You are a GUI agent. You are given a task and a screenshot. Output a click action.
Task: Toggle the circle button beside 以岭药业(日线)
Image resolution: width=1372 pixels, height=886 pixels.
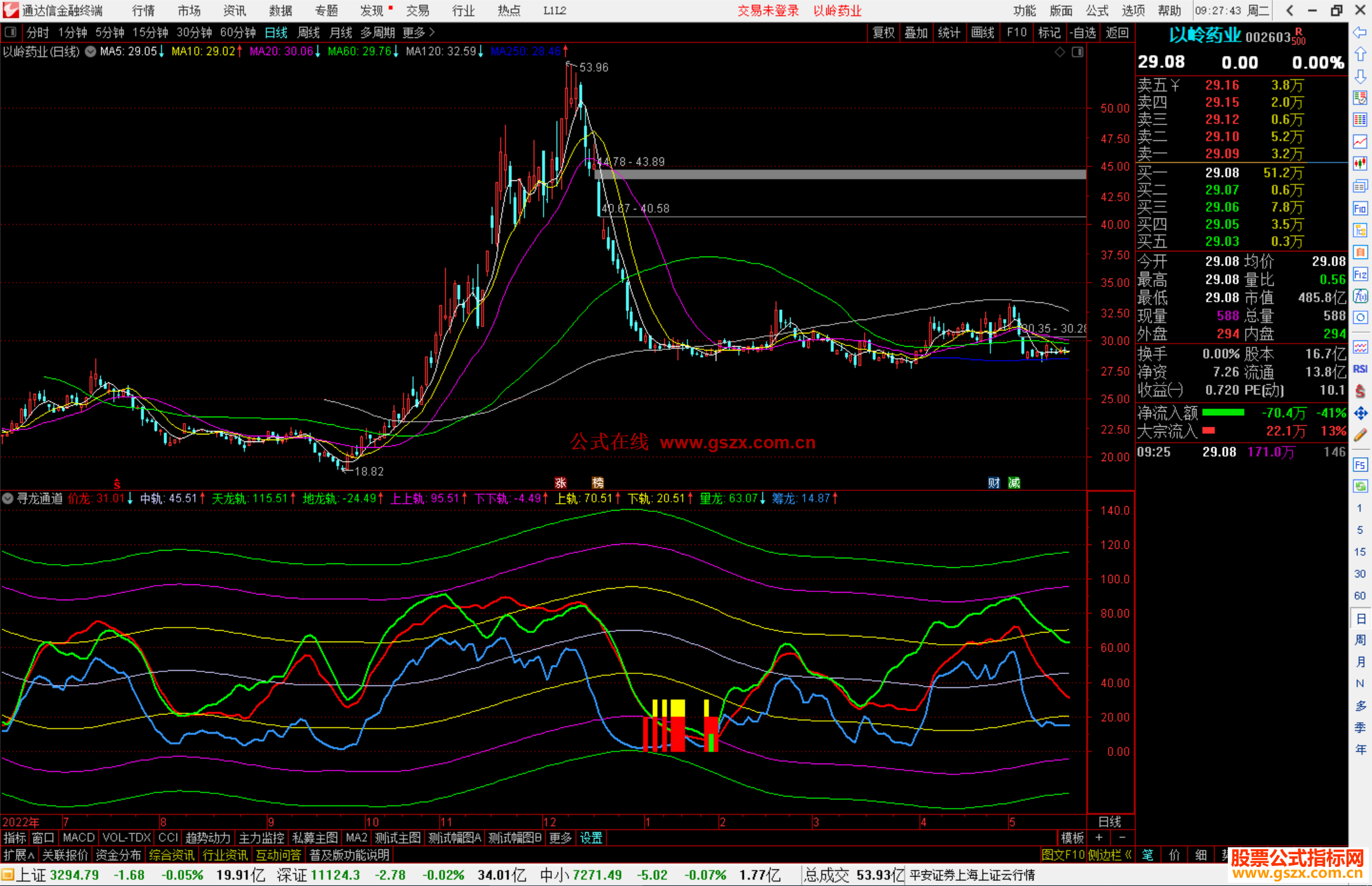91,51
